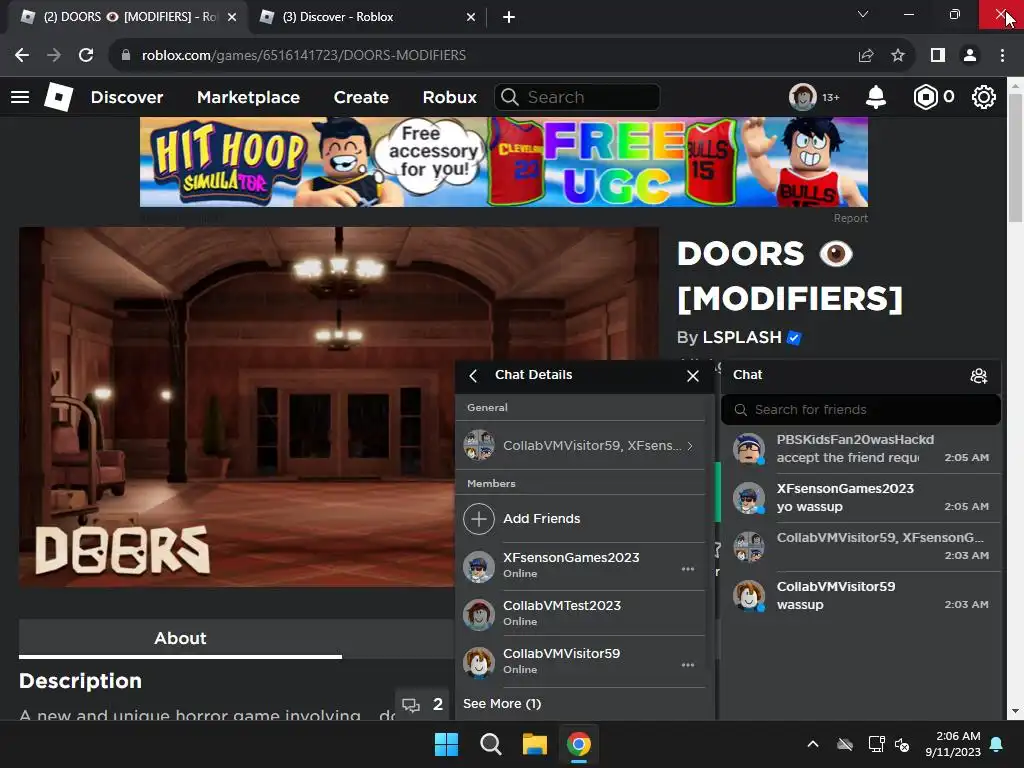Screen dimensions: 1024x768
Task: Click the page vertical scrollbar thumb
Action: click(1015, 158)
